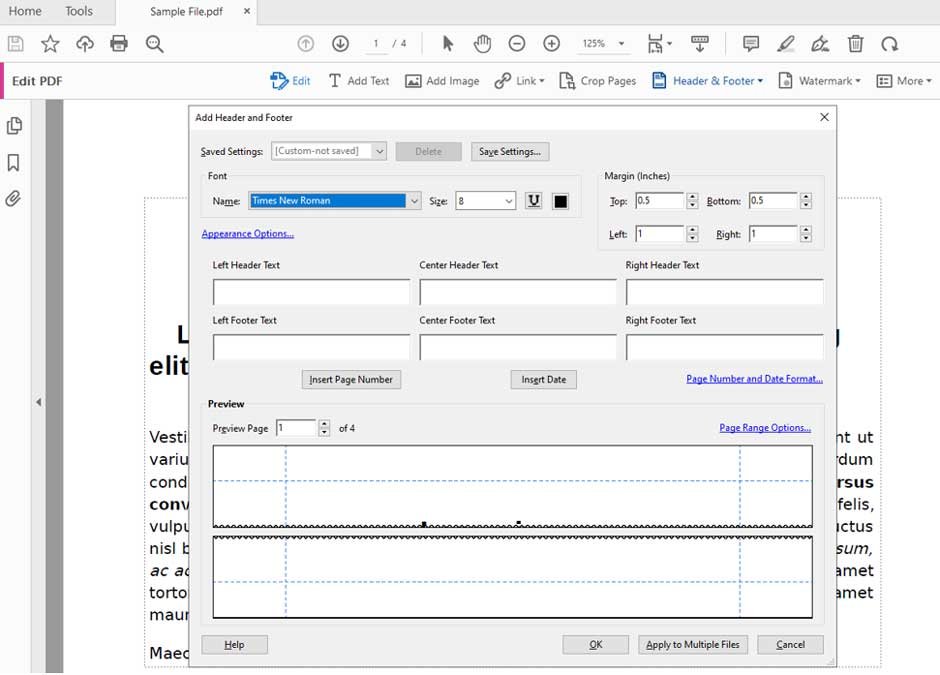940x675 pixels.
Task: Click the scrolling mode icon
Action: pyautogui.click(x=700, y=44)
